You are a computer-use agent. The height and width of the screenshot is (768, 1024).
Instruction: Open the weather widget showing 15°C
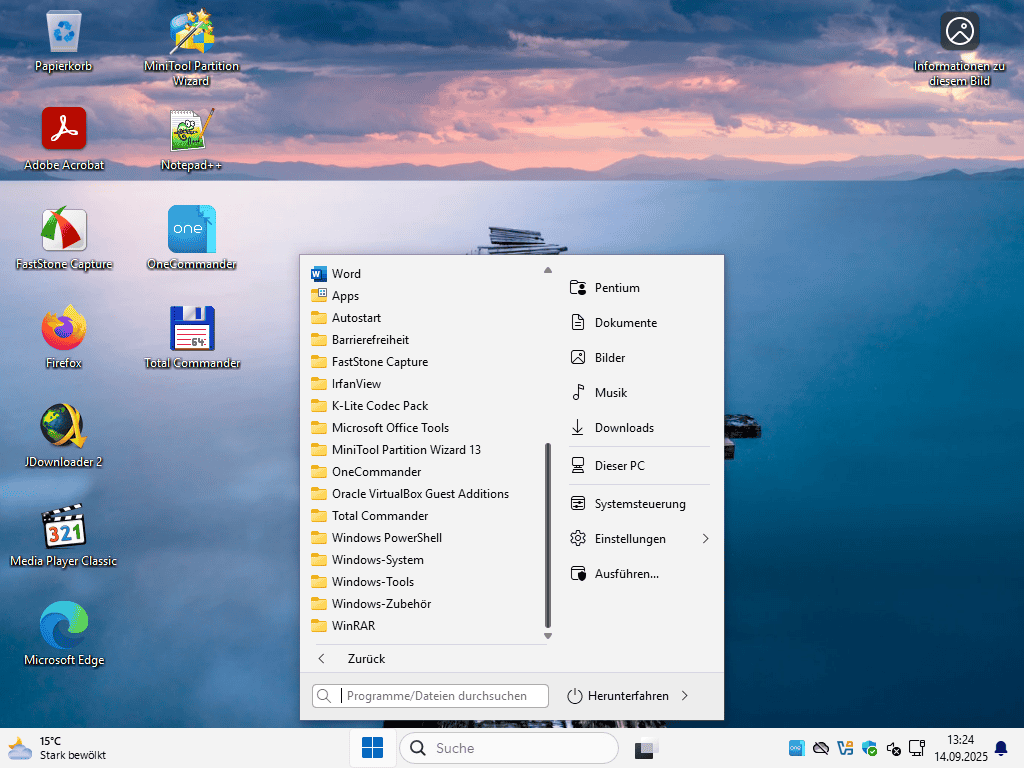pyautogui.click(x=57, y=748)
